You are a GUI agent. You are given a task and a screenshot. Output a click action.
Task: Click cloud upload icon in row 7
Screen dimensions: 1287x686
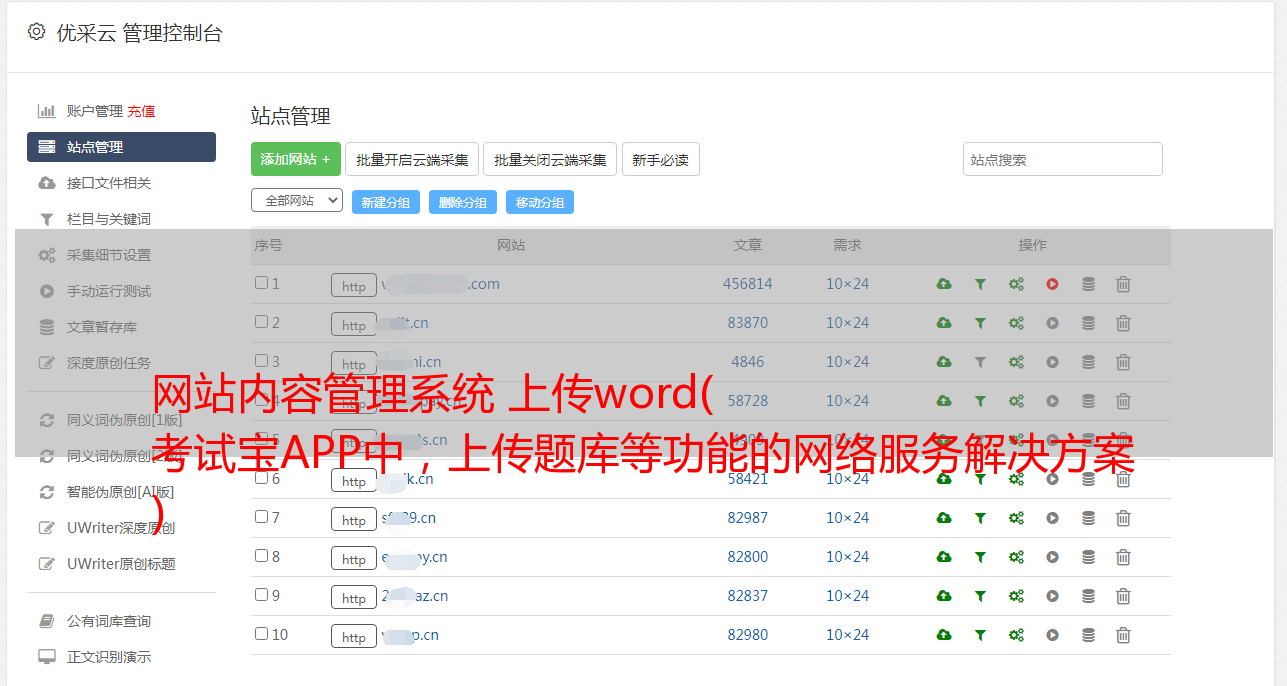click(944, 518)
